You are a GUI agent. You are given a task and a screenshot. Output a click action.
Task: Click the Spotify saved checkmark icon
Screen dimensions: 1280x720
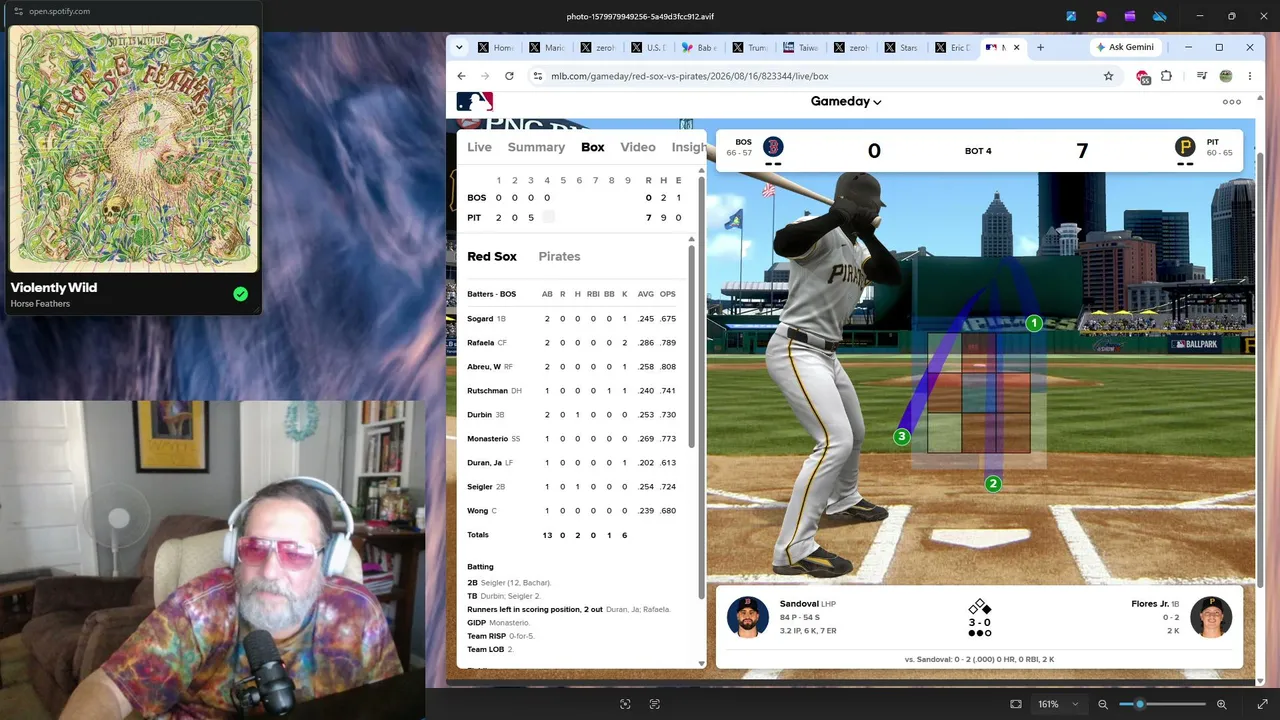click(x=240, y=294)
